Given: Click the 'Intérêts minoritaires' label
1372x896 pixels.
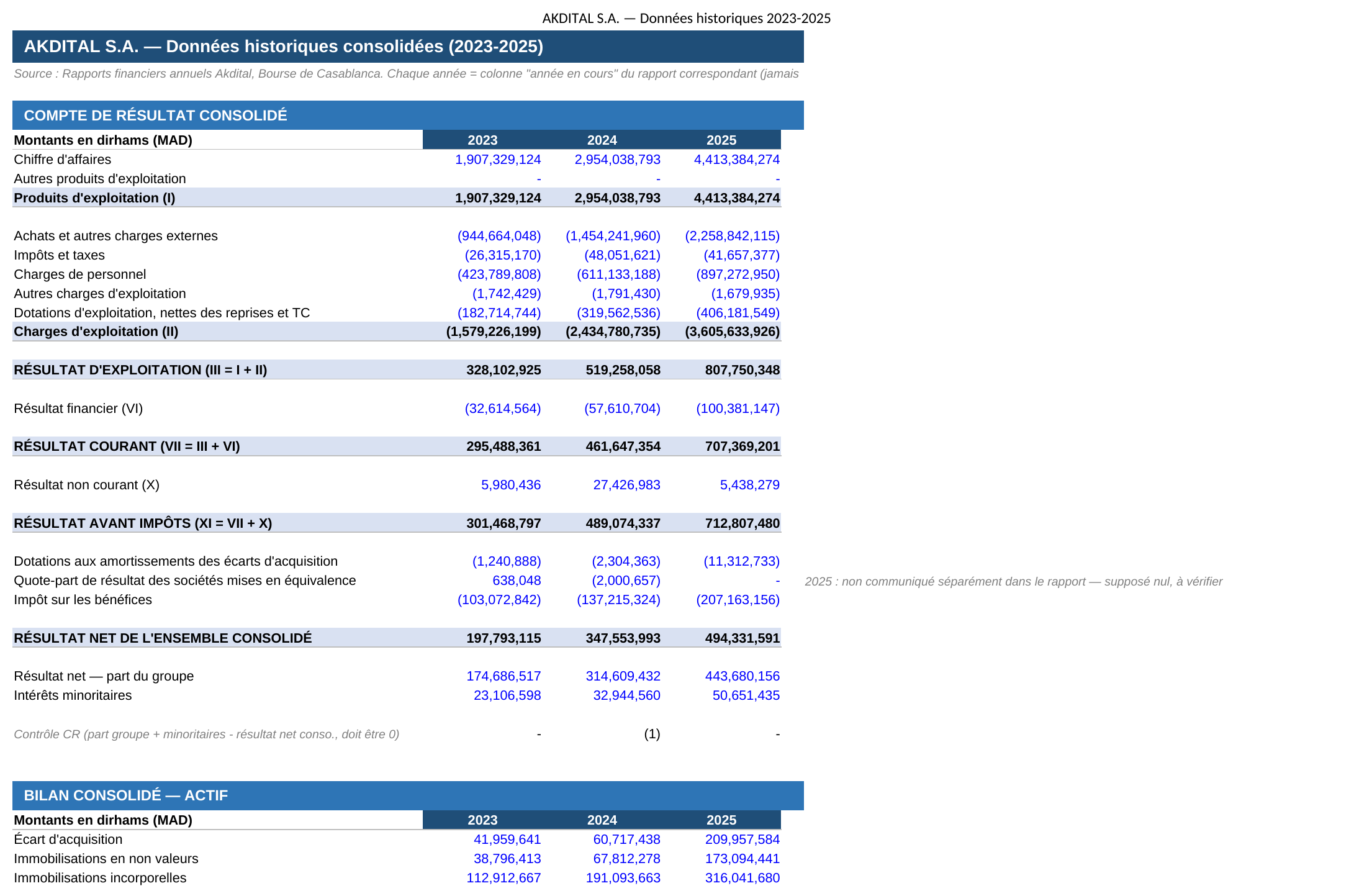Looking at the screenshot, I should (73, 695).
